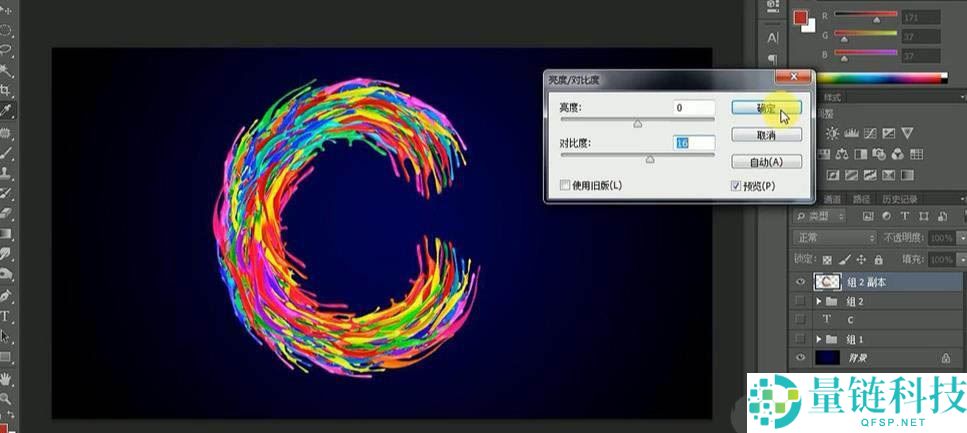Click the 亮度 value input field

[x=694, y=107]
